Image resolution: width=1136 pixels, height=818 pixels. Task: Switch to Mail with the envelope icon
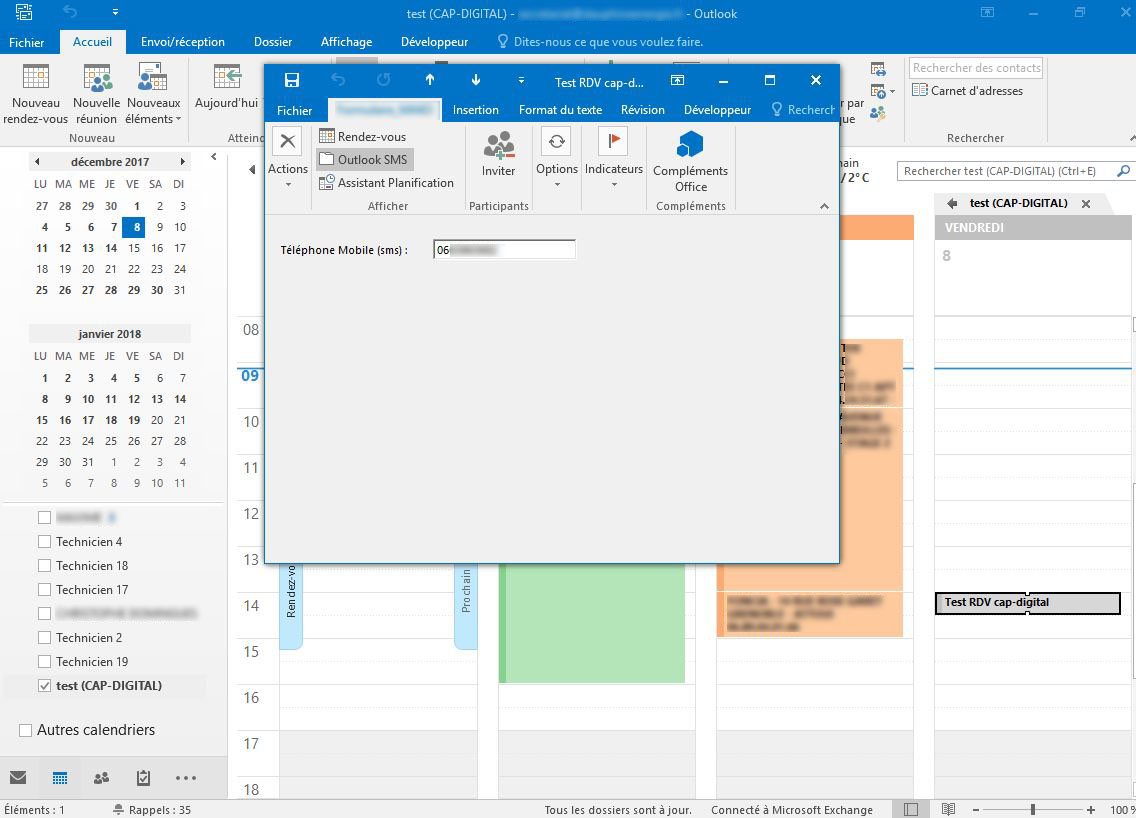(x=18, y=777)
